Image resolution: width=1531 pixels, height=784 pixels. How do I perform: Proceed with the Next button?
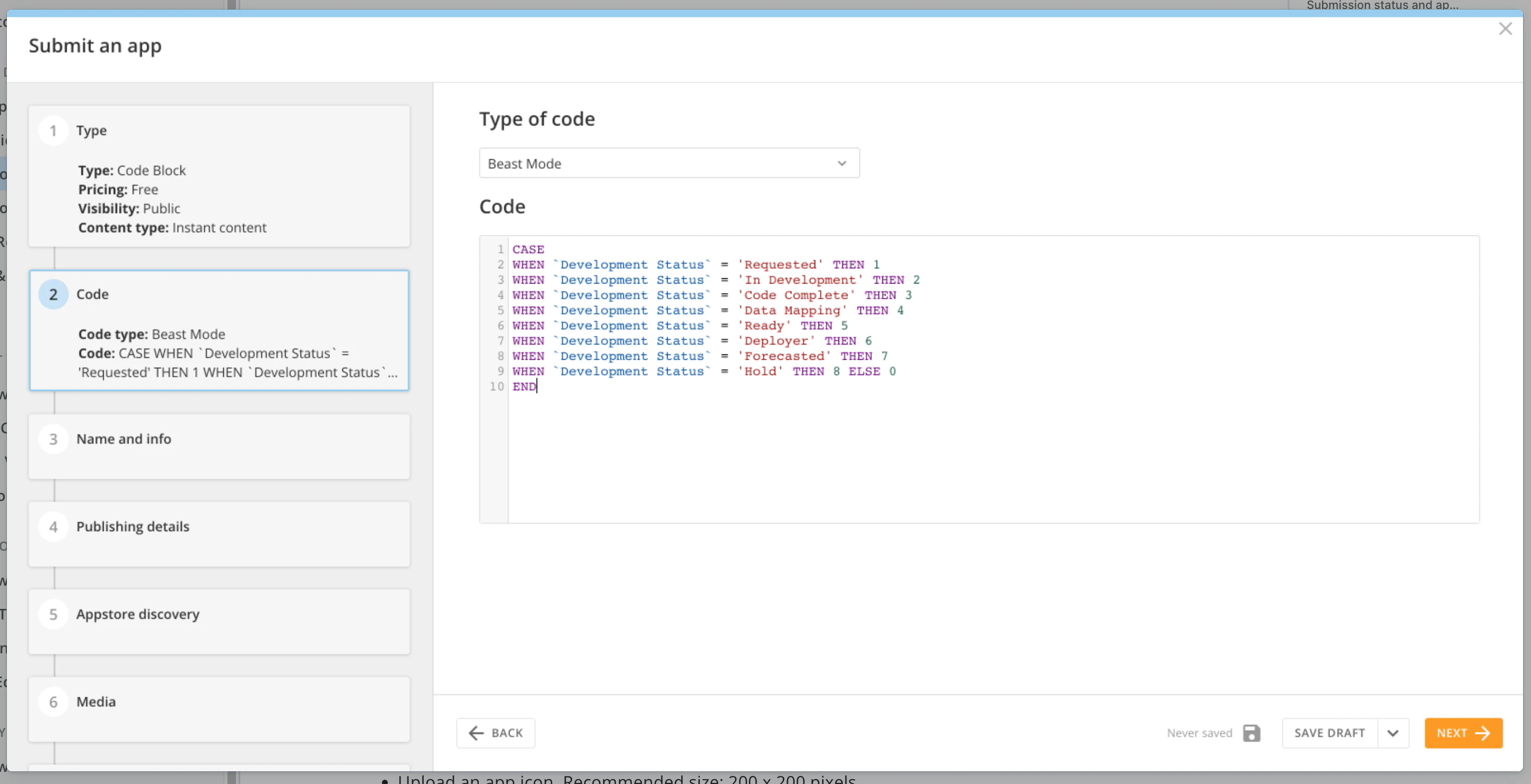(1463, 733)
